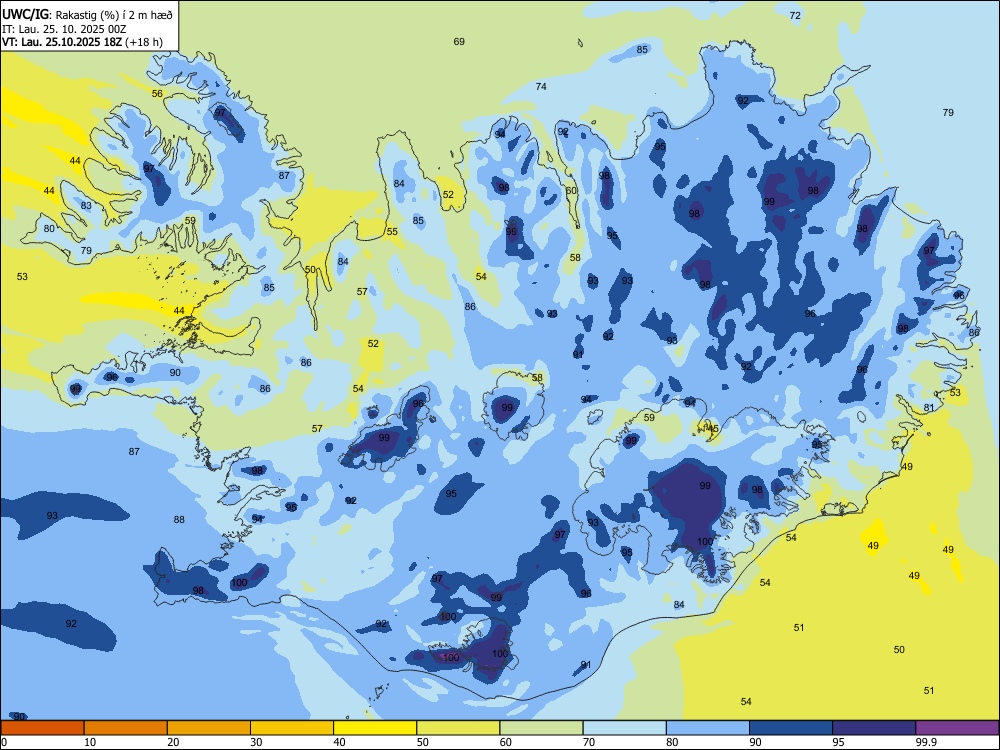1000x750 pixels.
Task: Select the 20–30 legend color band
Action: click(x=209, y=728)
